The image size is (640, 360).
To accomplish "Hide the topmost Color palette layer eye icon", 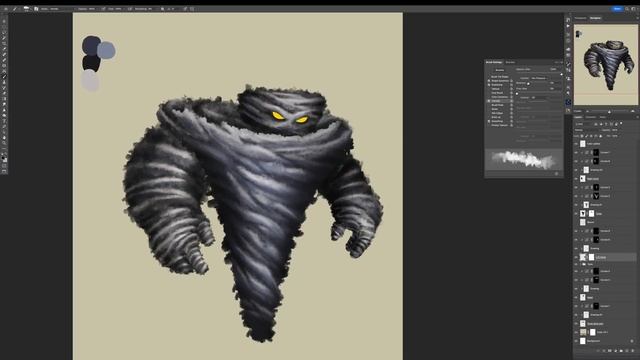I will (x=576, y=144).
